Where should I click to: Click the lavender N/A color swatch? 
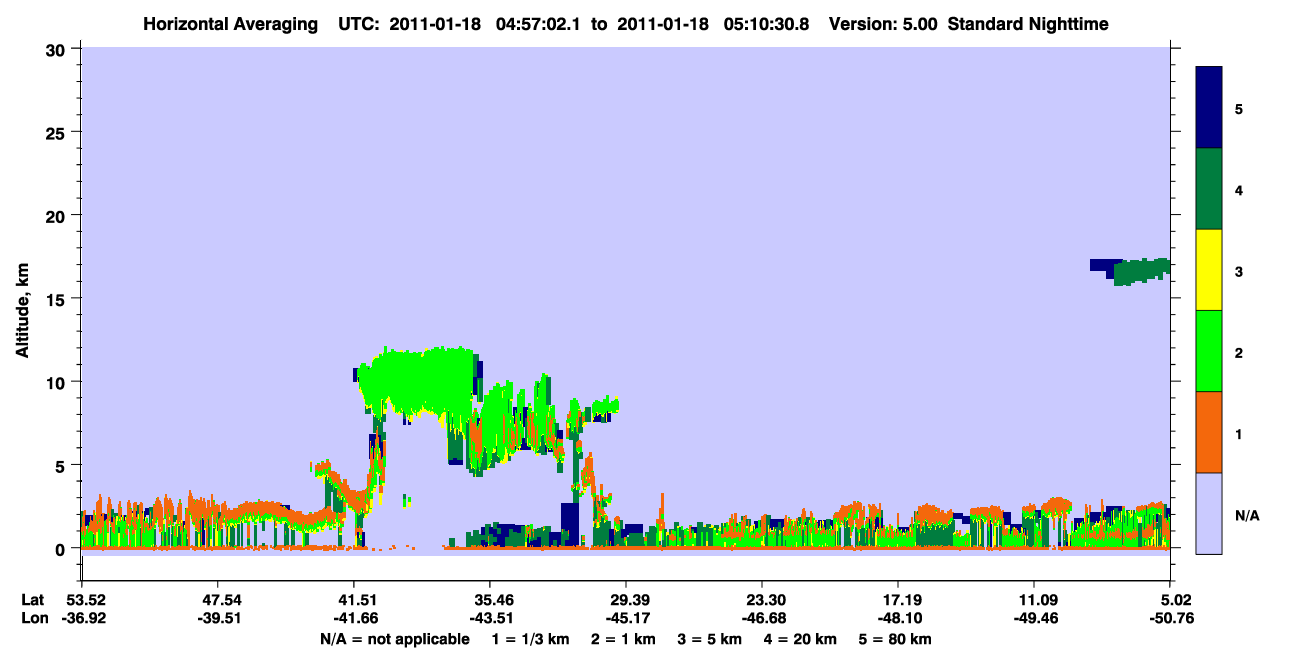click(x=1209, y=513)
